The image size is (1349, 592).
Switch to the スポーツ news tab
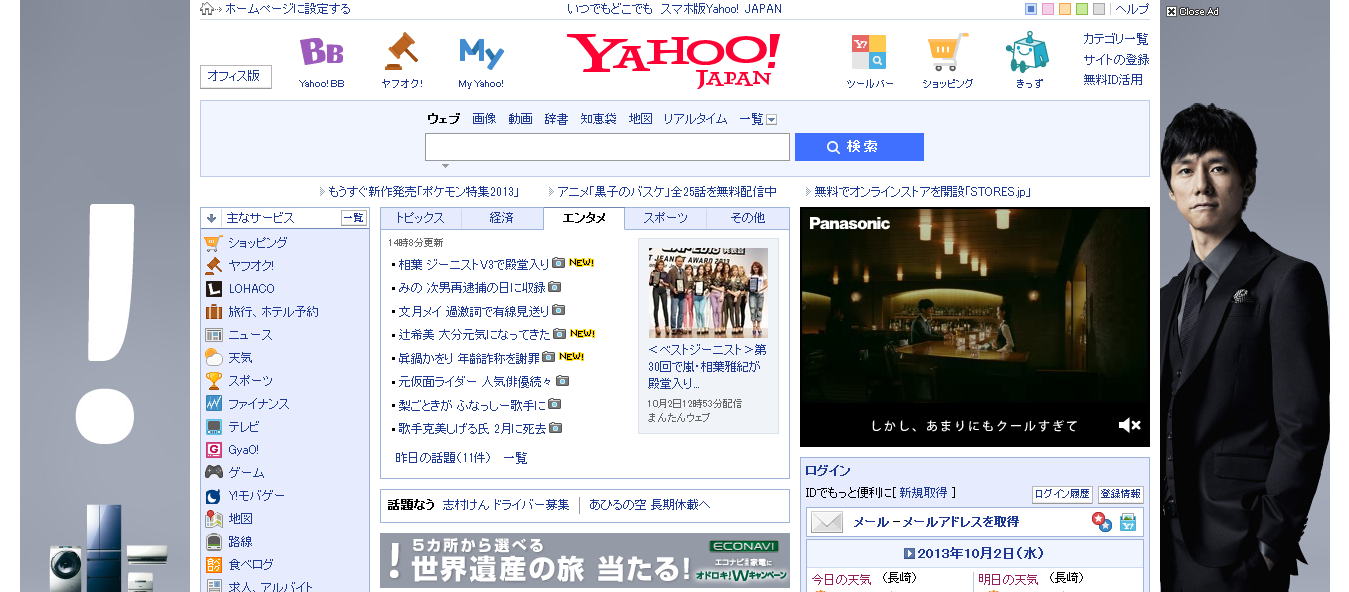coord(665,218)
